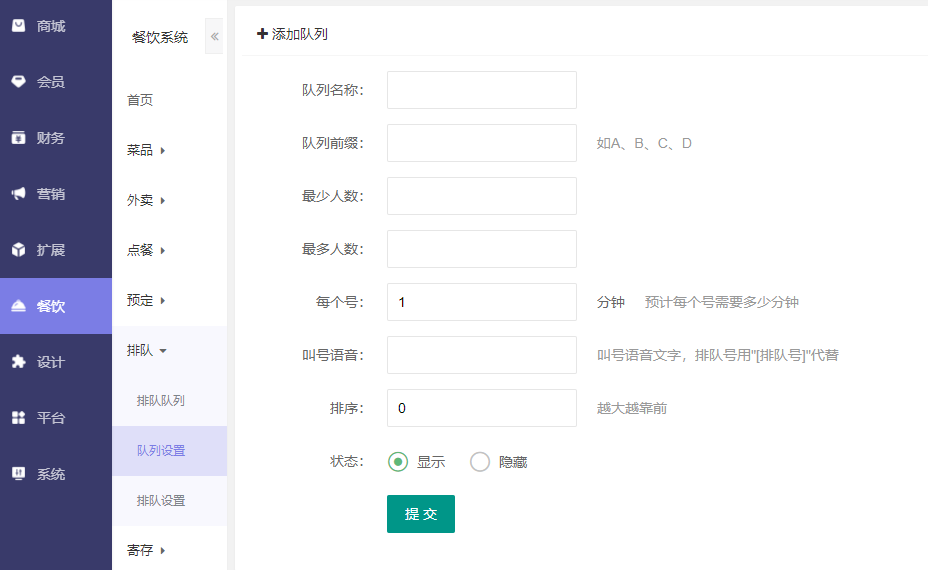Click the 系统 icon in main sidebar
Viewport: 937px width, 570px height.
[x=18, y=474]
